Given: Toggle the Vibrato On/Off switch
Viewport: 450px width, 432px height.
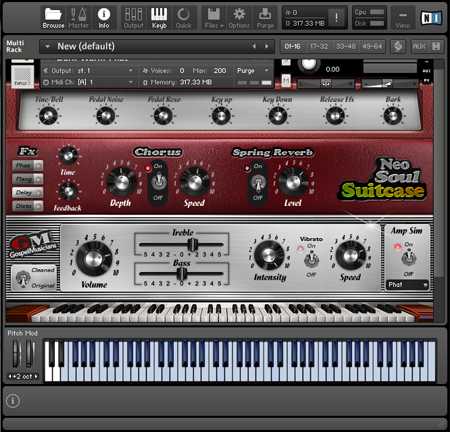Looking at the screenshot, I should click(x=311, y=260).
